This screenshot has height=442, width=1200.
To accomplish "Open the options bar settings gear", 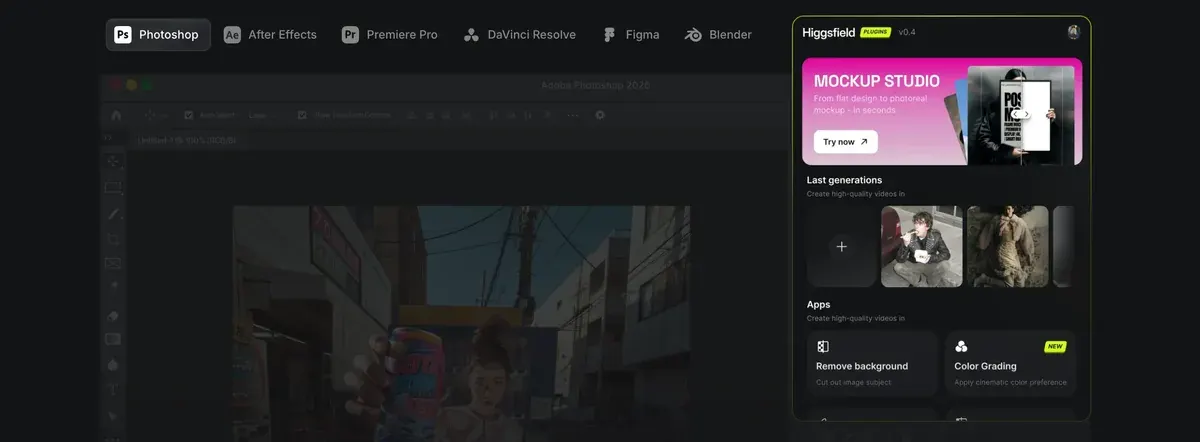I will (x=600, y=115).
